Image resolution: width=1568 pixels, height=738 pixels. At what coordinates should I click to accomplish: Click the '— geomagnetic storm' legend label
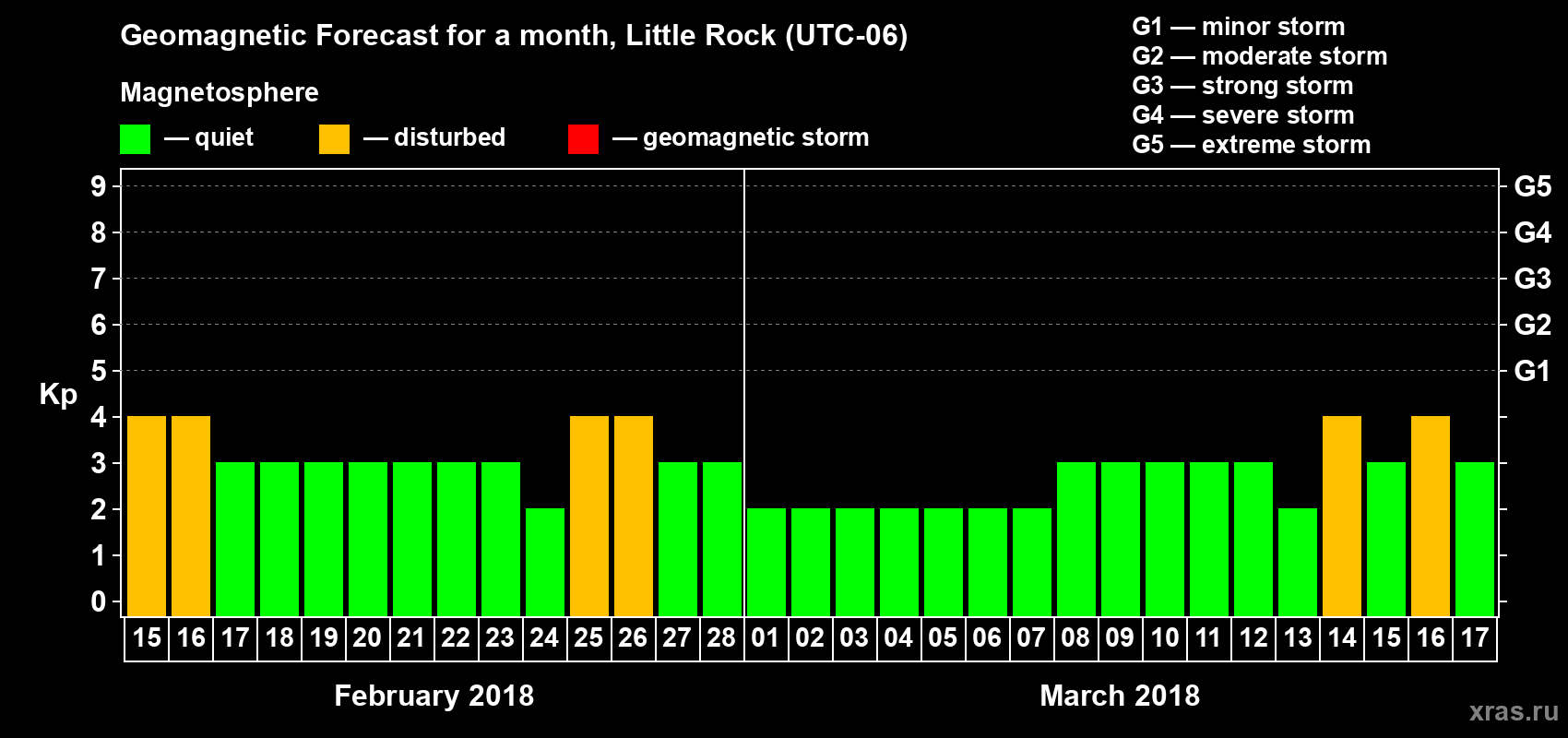[x=741, y=138]
